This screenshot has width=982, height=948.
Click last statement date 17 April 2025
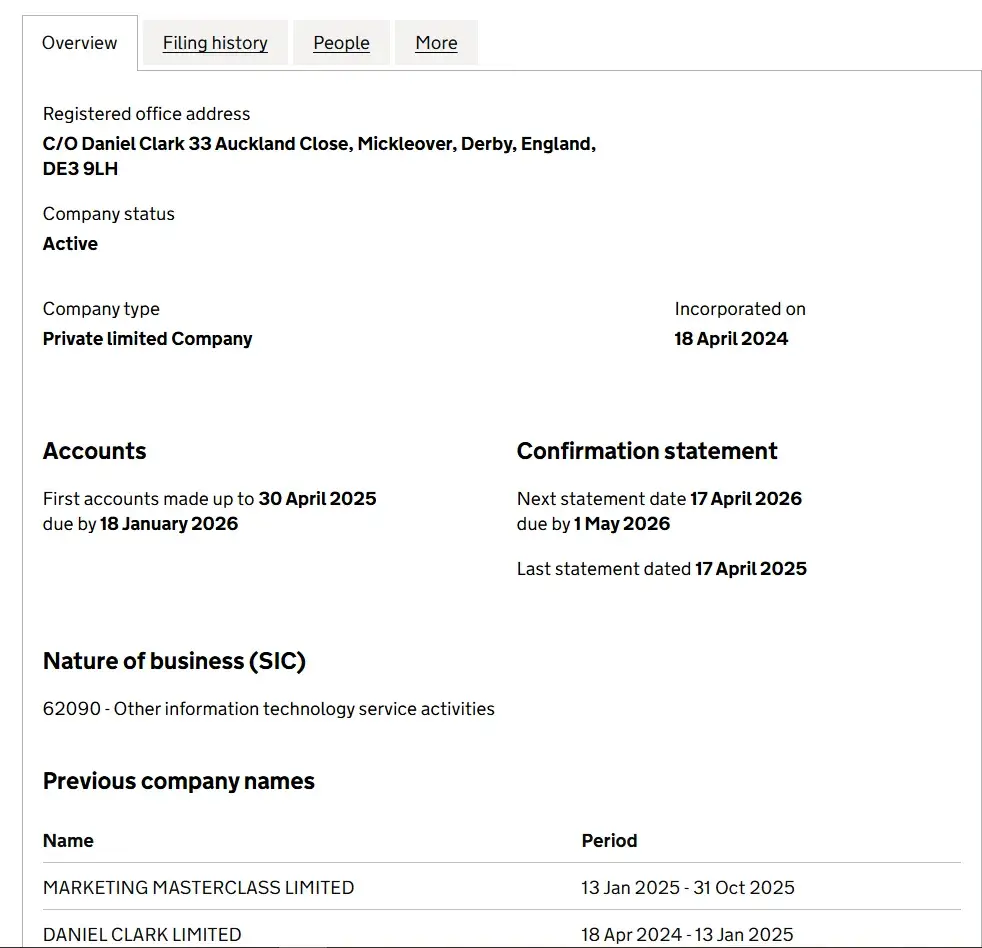click(751, 569)
